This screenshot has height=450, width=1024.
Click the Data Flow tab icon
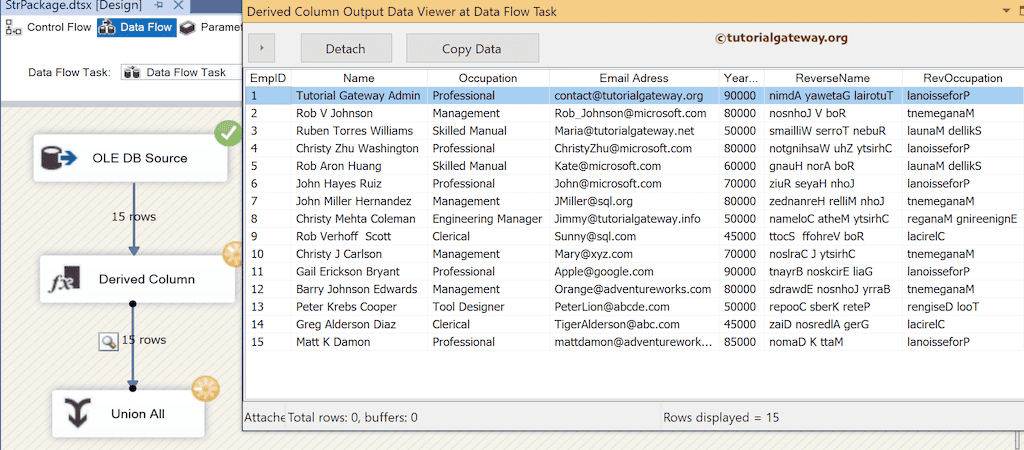pyautogui.click(x=108, y=27)
